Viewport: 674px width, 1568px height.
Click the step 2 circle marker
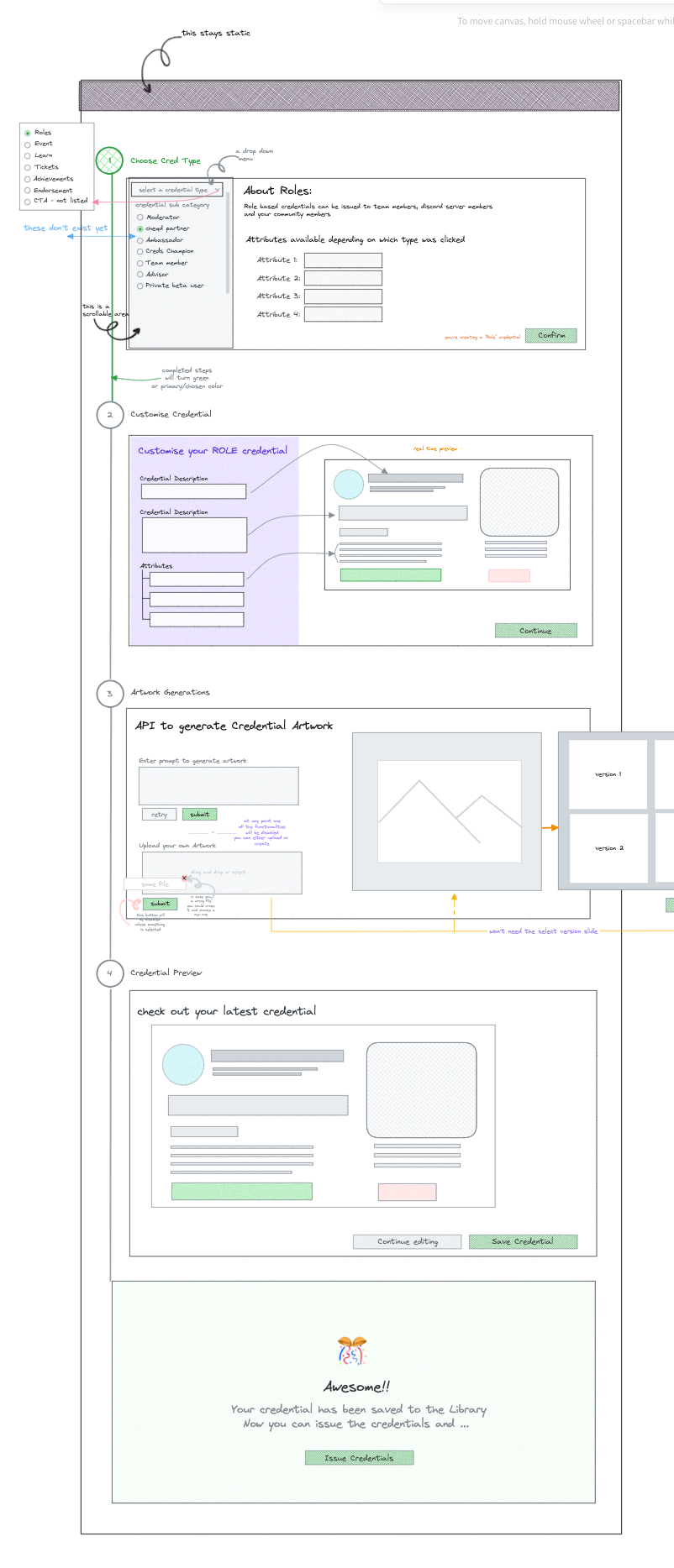[x=109, y=415]
